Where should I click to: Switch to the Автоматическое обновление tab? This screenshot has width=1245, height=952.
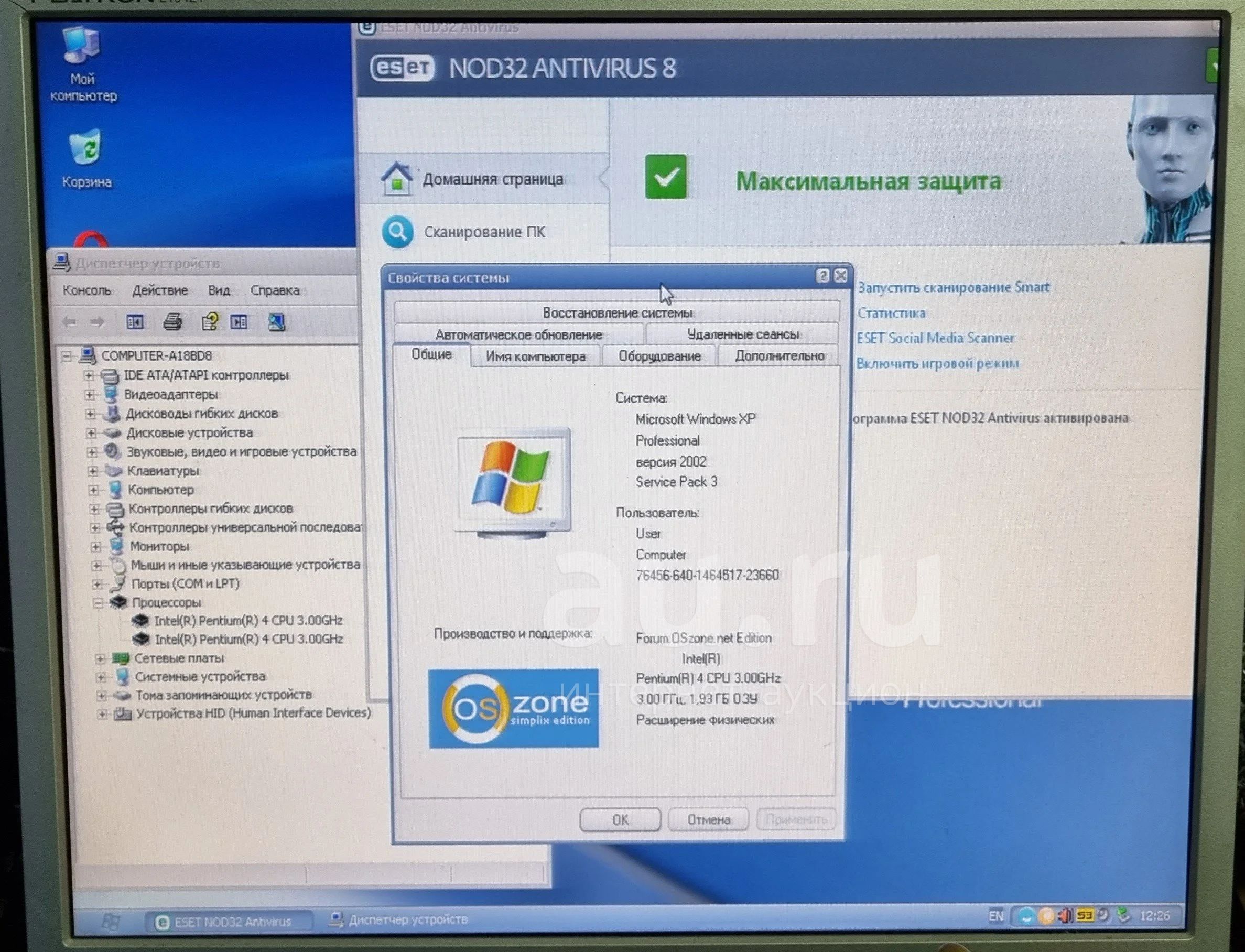pos(518,334)
